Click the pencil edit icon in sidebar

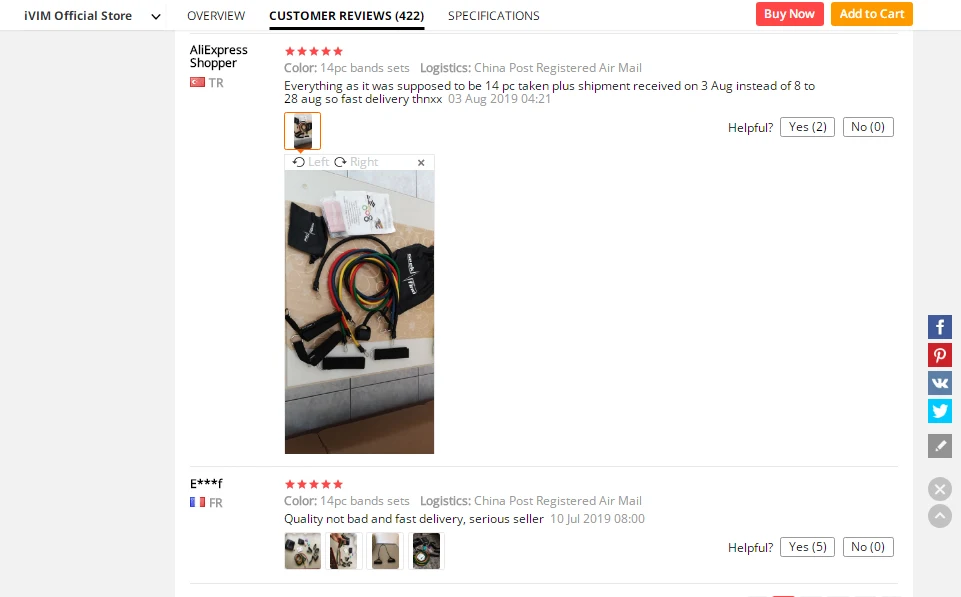[940, 446]
